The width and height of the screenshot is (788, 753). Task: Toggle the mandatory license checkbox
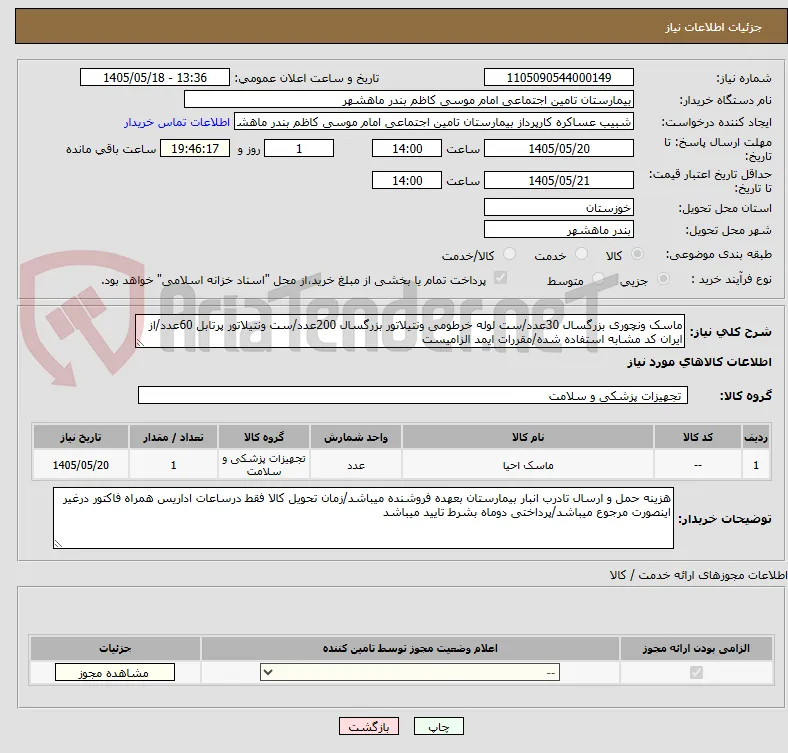pos(696,673)
